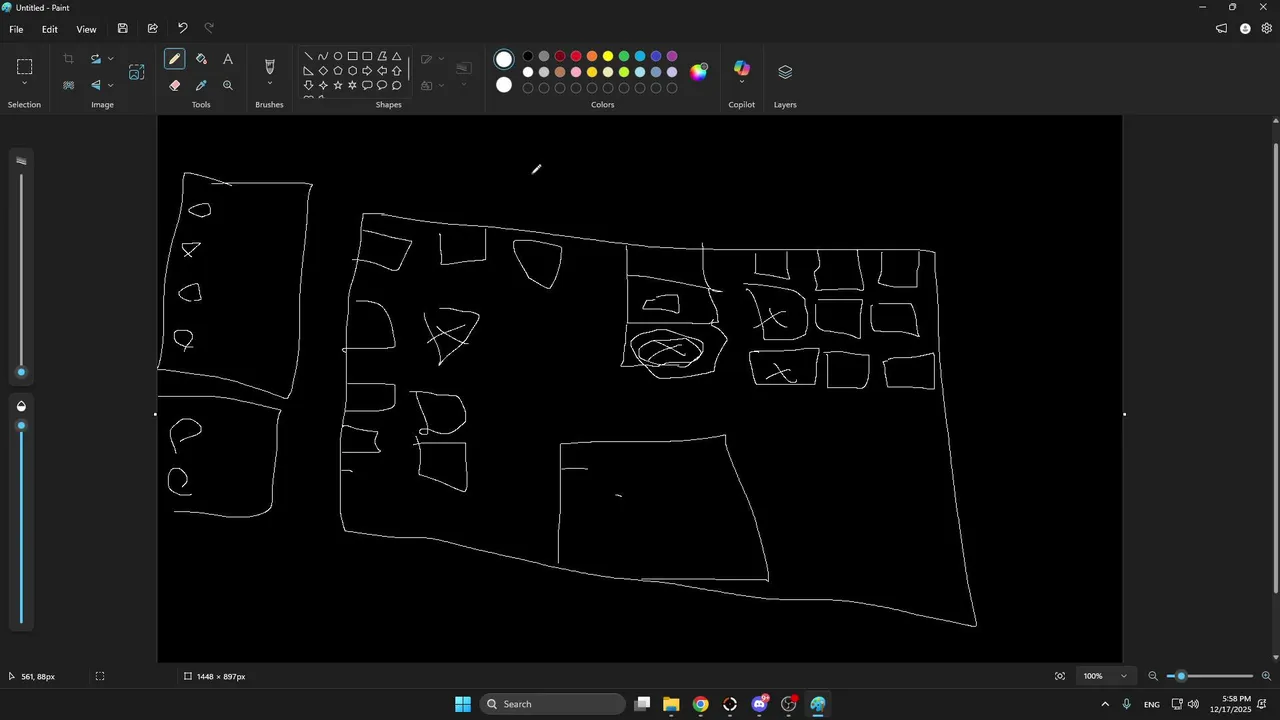Select the Color 1 foreground circle
Screen dimensions: 1280x720
click(504, 60)
